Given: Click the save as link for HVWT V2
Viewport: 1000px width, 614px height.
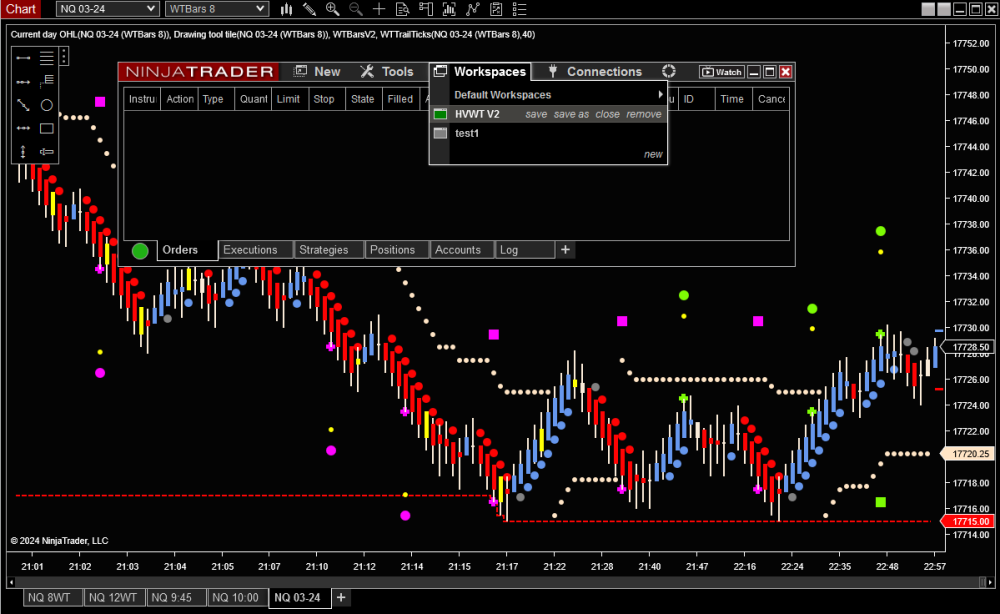Looking at the screenshot, I should (x=571, y=114).
